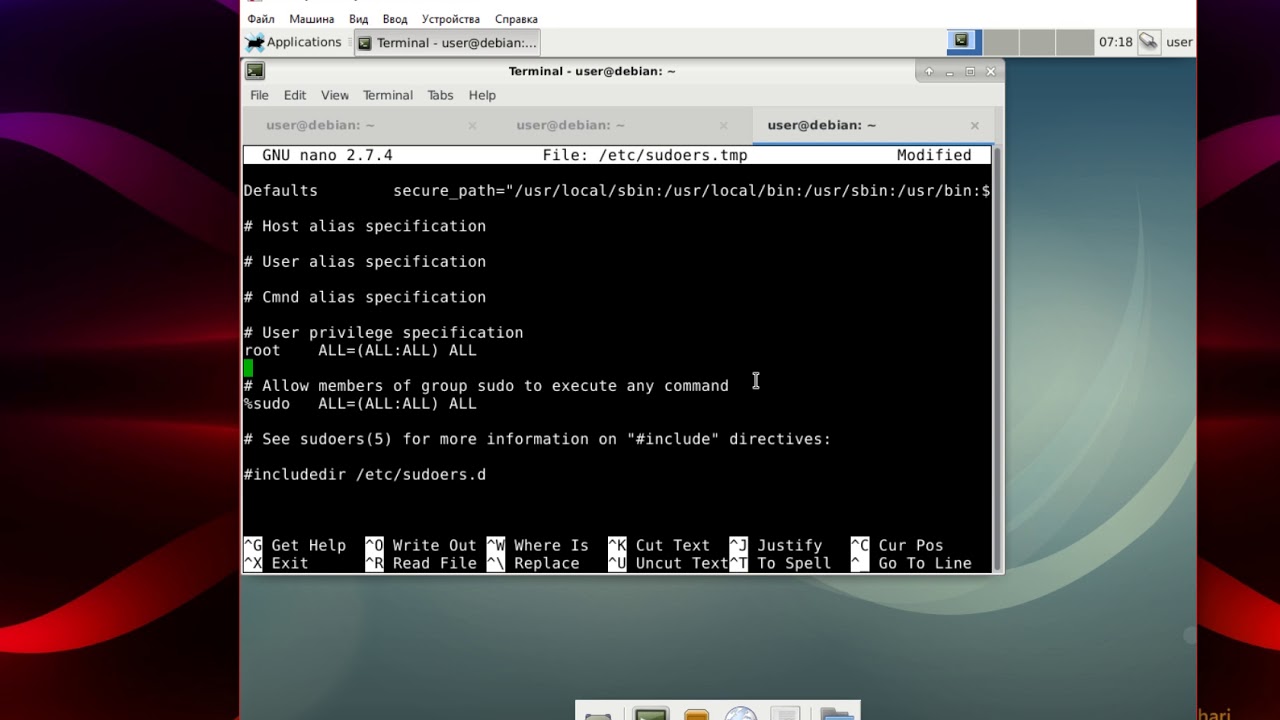This screenshot has height=720, width=1280.
Task: Click the '^\ Replace' nano shortcut
Action: [x=533, y=563]
